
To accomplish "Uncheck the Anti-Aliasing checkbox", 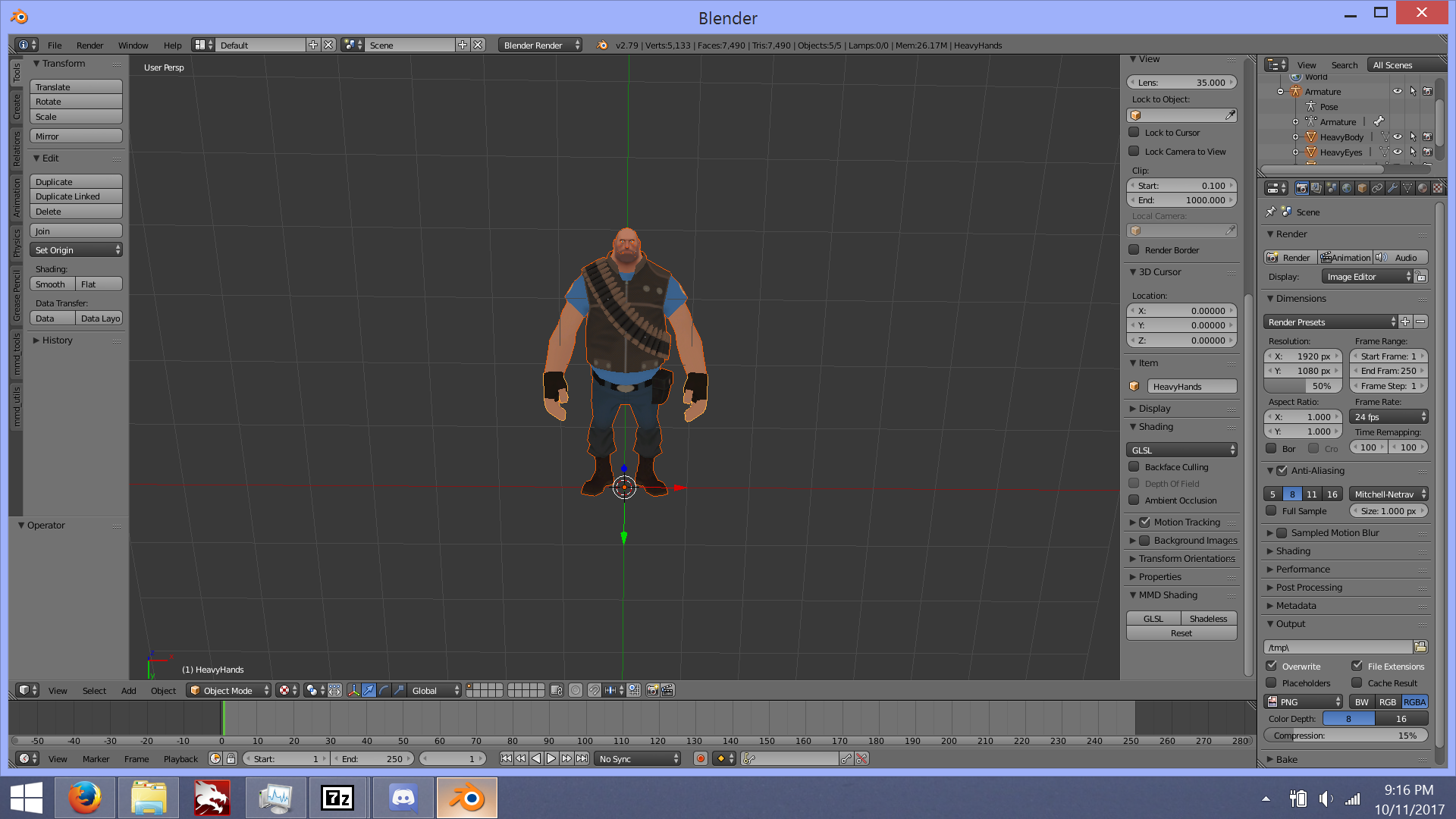I will tap(1282, 470).
